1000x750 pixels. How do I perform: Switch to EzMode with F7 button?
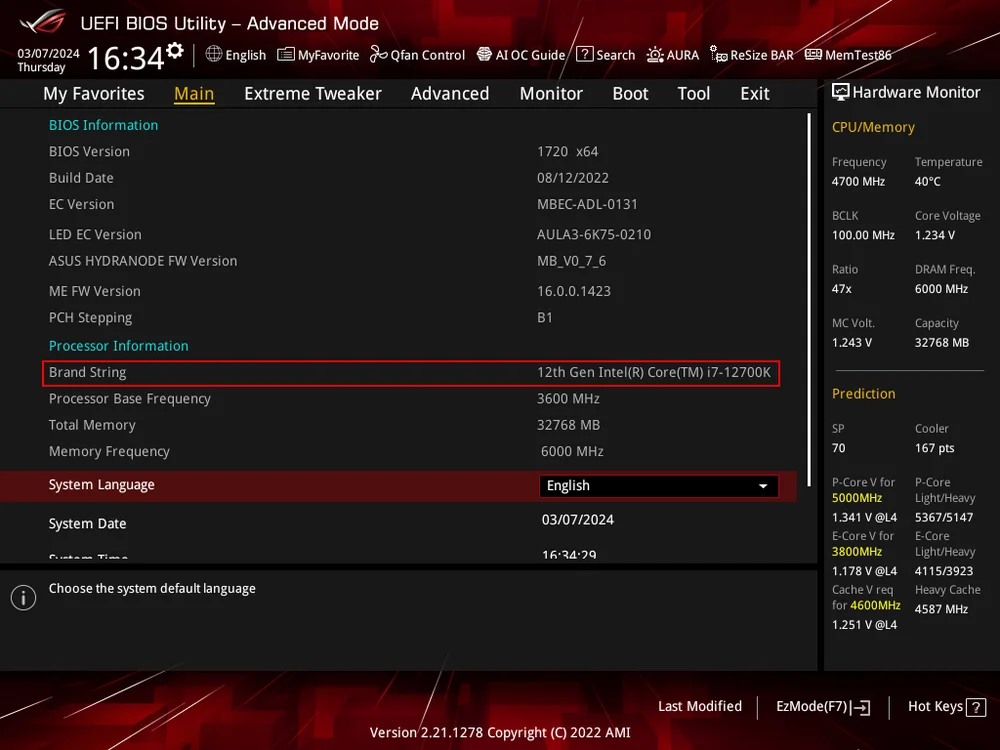[x=820, y=707]
